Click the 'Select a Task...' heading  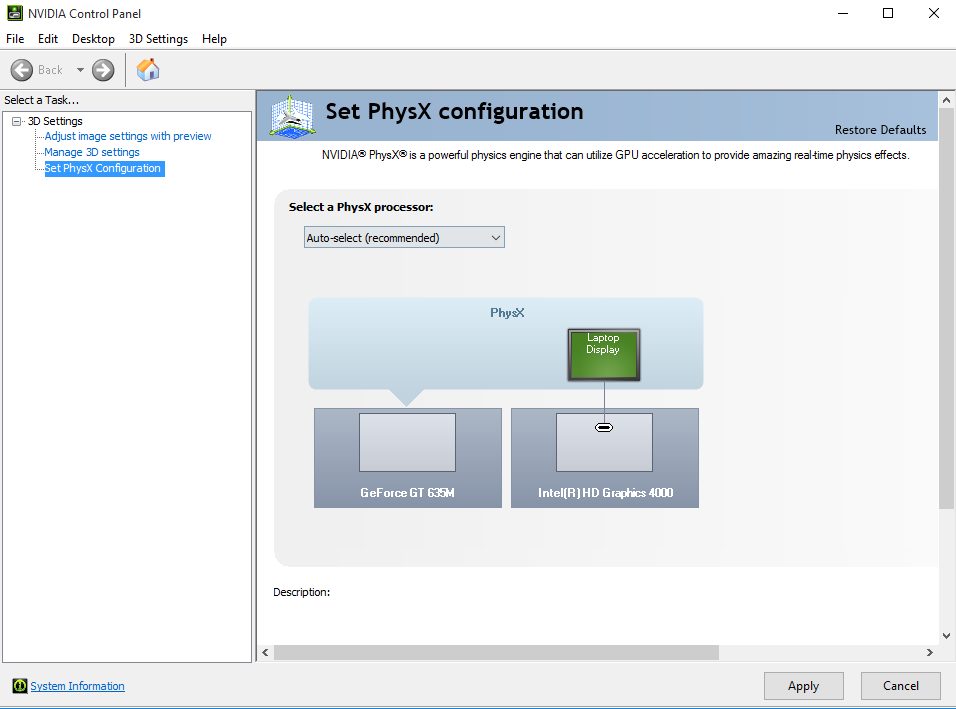pyautogui.click(x=41, y=100)
